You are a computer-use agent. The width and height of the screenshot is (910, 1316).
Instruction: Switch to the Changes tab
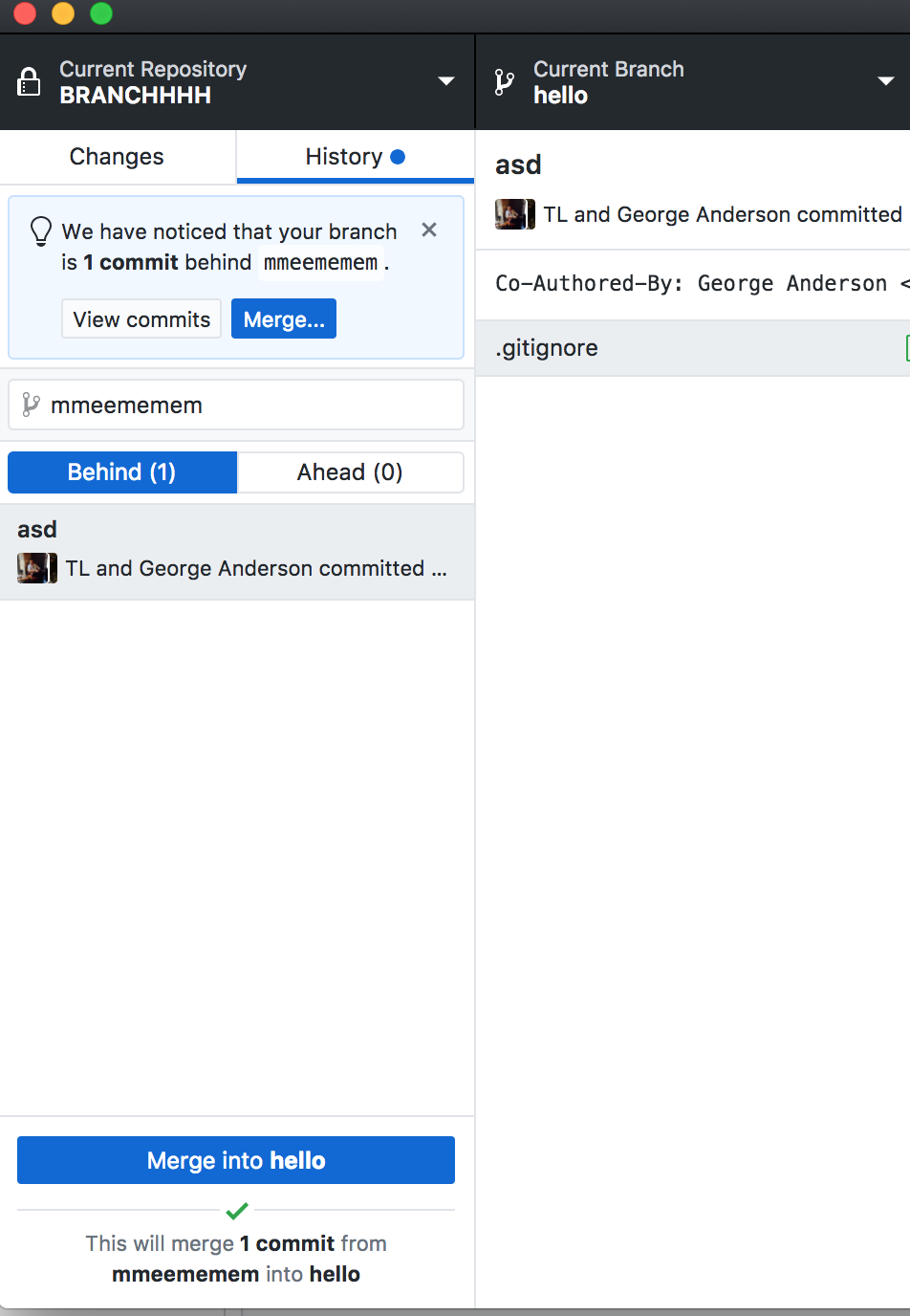[x=116, y=156]
